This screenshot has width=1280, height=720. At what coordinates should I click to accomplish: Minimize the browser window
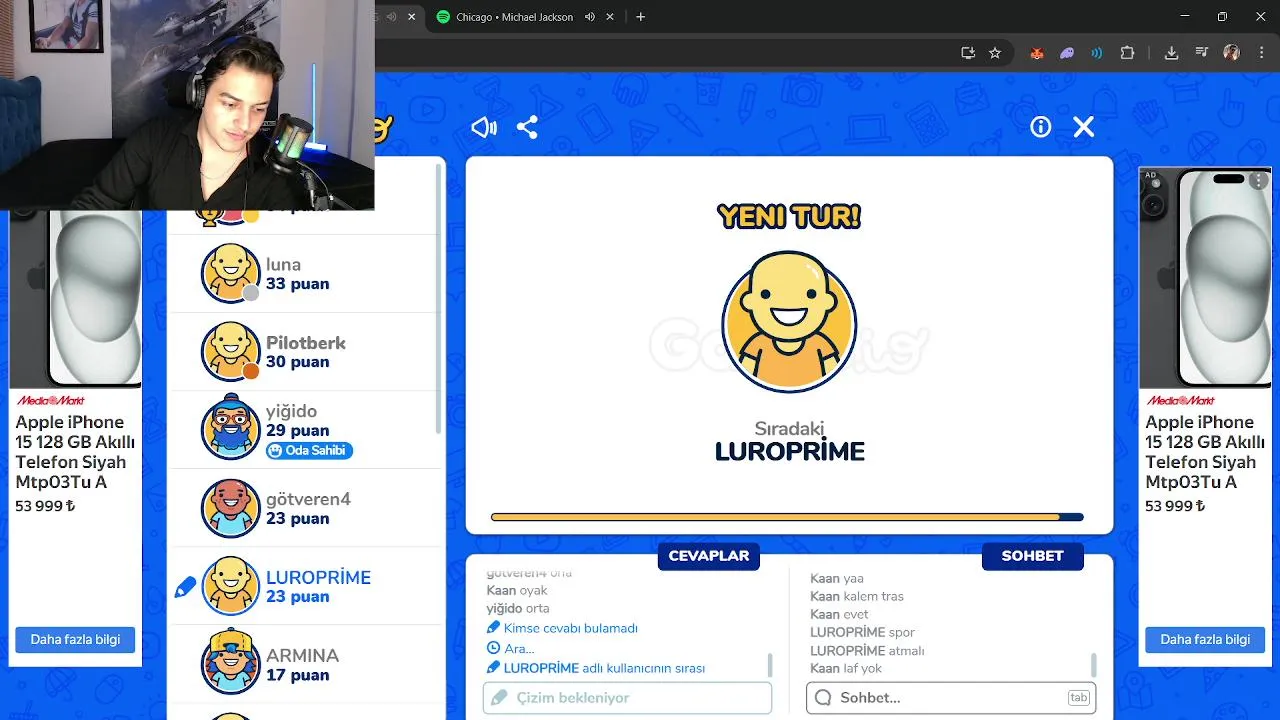[1185, 17]
